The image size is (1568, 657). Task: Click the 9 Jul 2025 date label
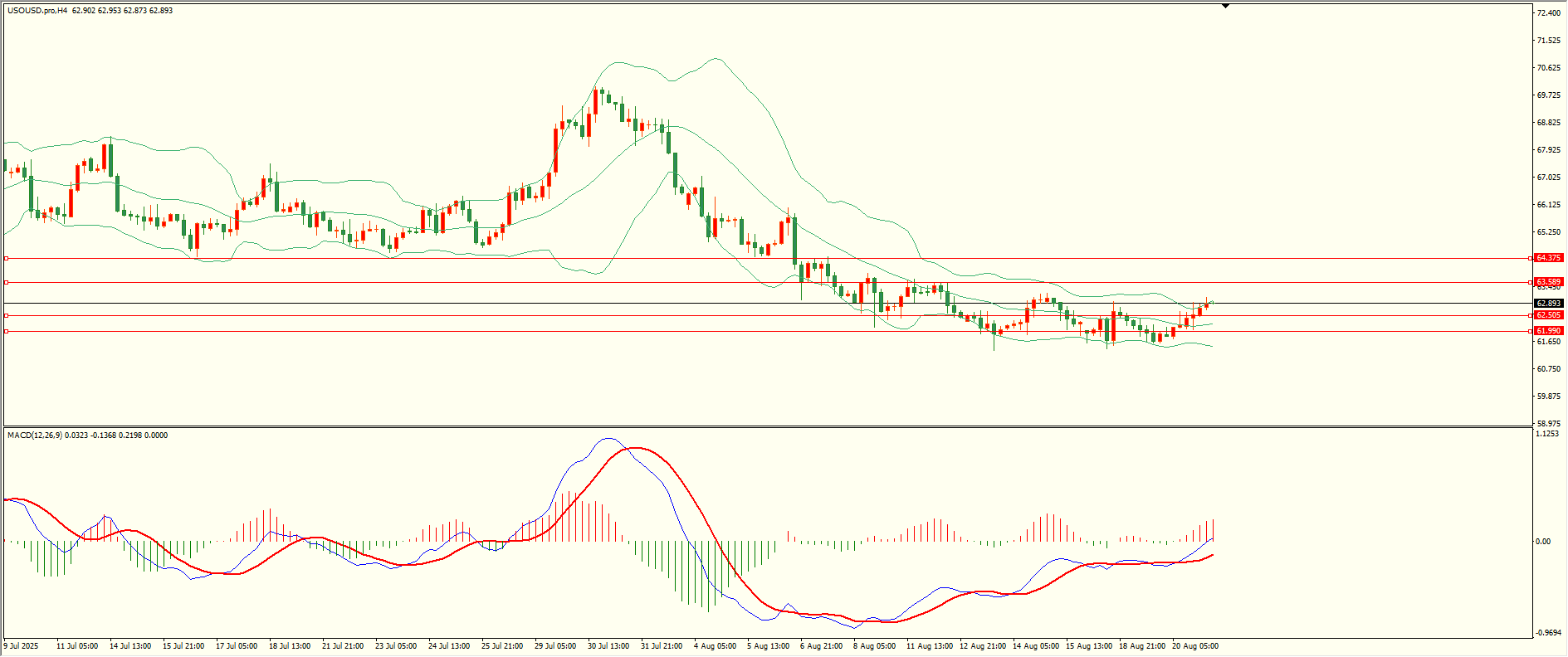click(x=22, y=646)
